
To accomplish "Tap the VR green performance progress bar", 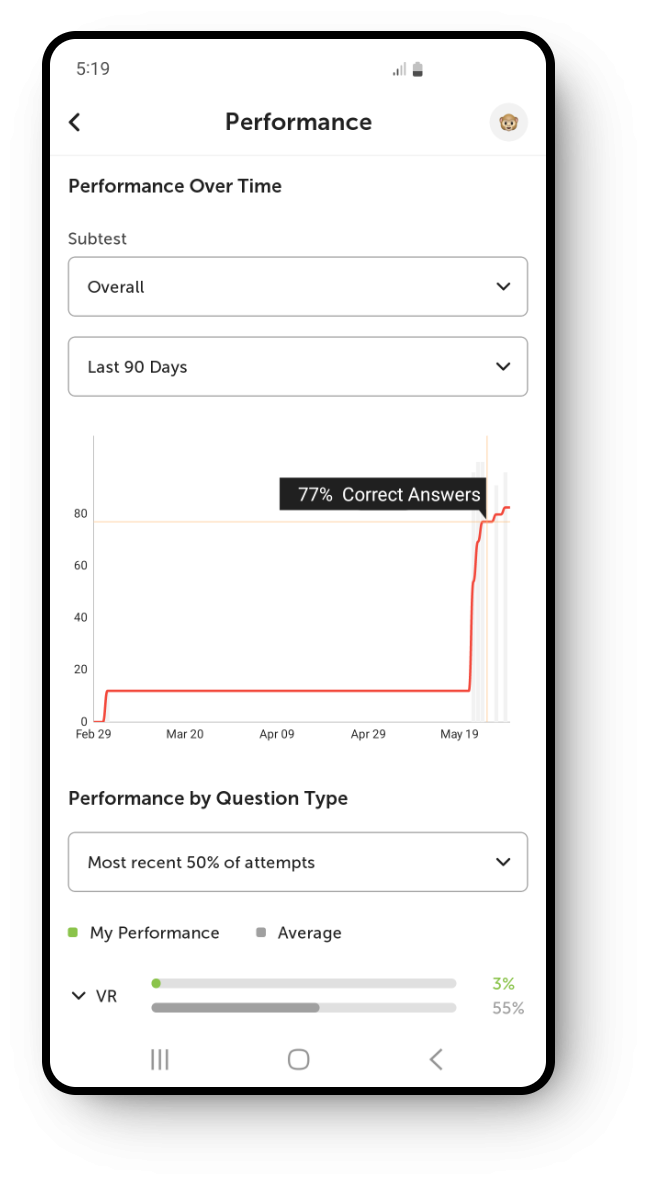I will [x=304, y=983].
